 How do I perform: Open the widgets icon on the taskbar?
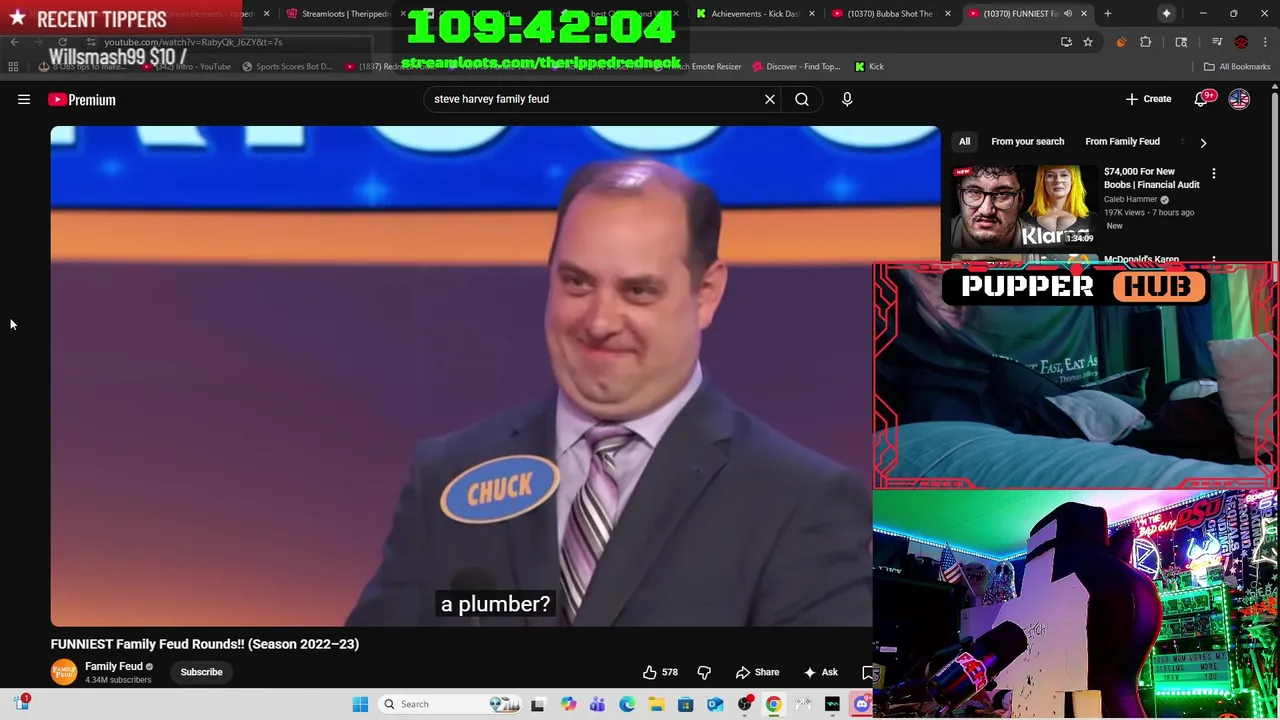point(22,703)
